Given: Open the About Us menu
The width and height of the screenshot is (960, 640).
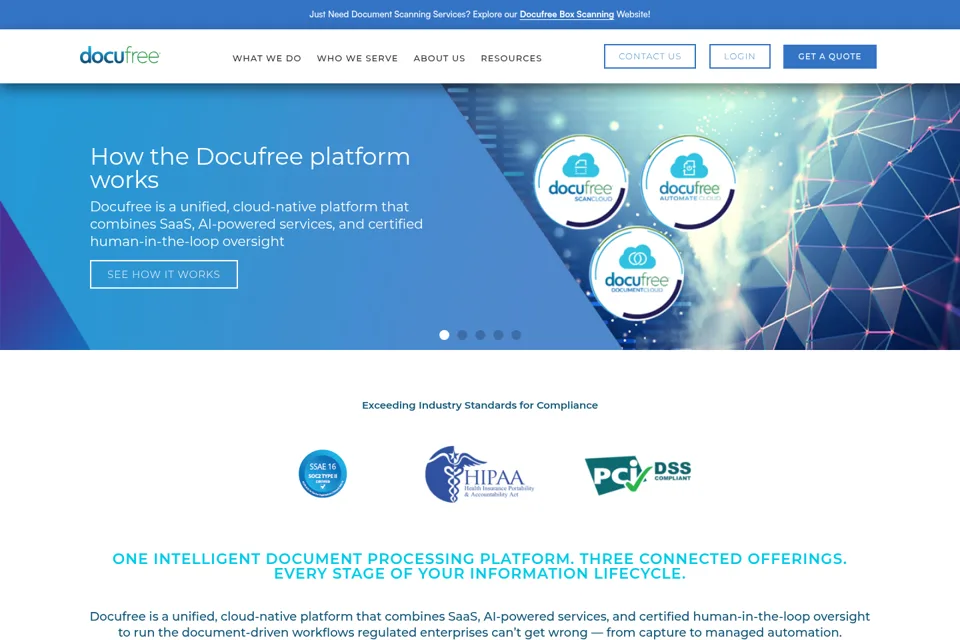Looking at the screenshot, I should [x=439, y=58].
